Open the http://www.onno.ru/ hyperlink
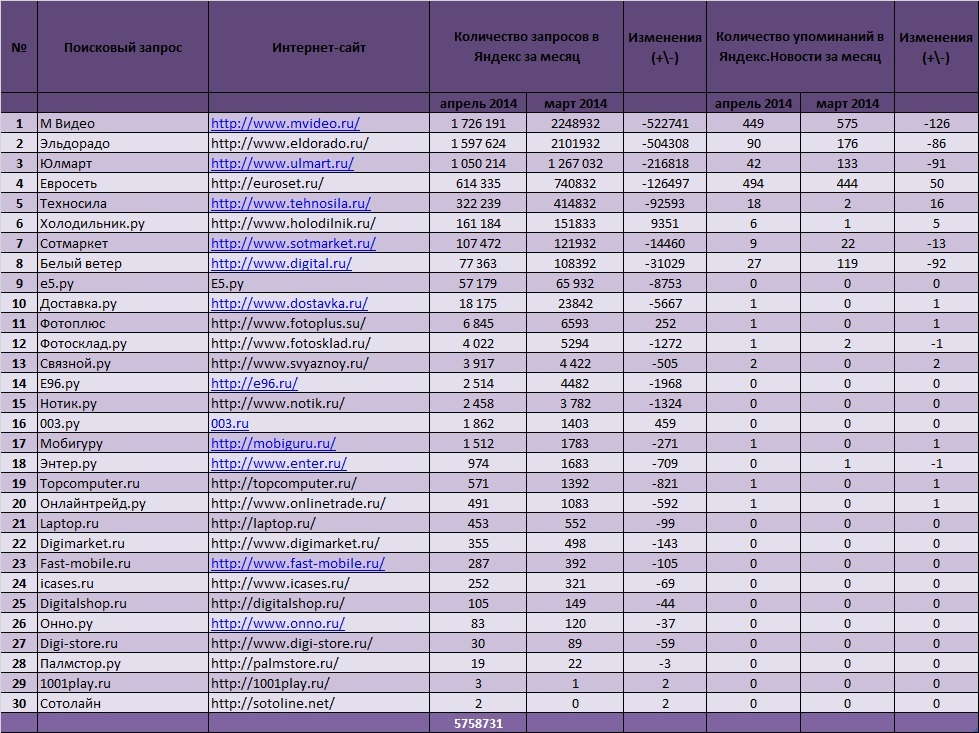The width and height of the screenshot is (979, 733). coord(278,623)
